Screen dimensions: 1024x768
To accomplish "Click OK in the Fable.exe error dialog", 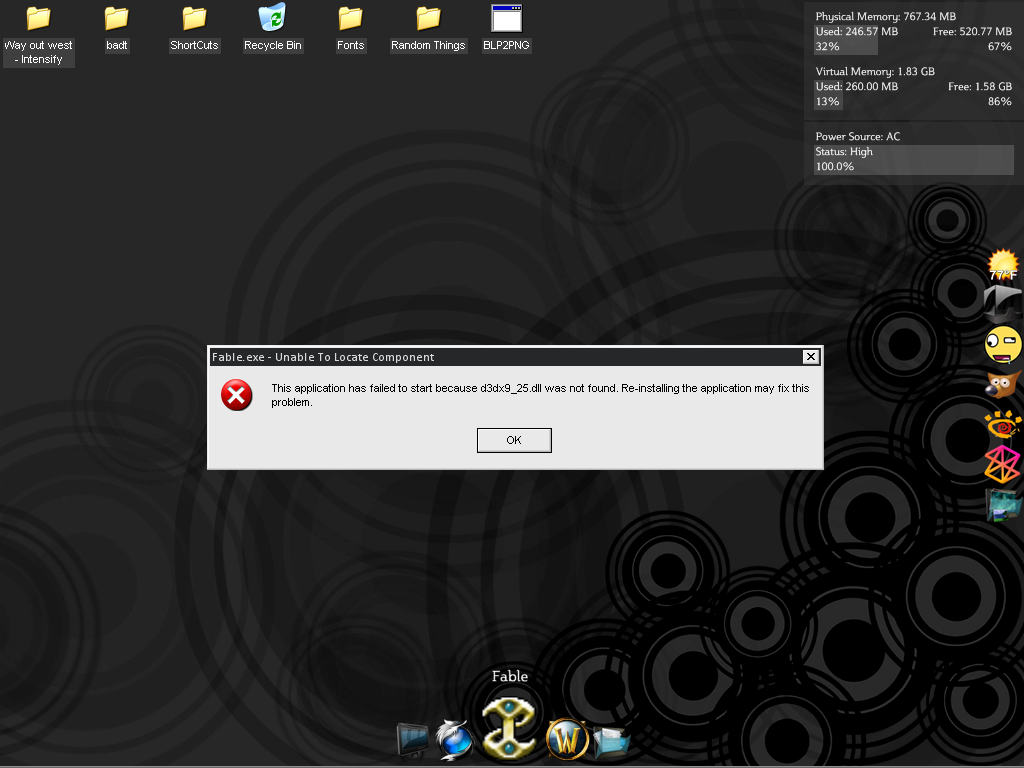I will coord(514,440).
